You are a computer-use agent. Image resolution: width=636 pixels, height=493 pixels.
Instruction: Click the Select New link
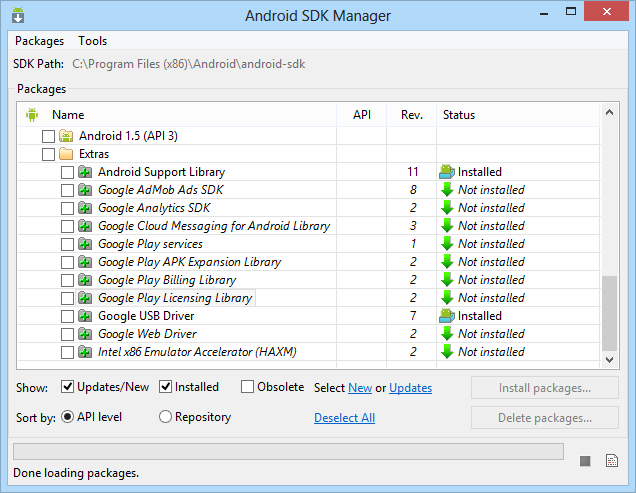pyautogui.click(x=359, y=388)
